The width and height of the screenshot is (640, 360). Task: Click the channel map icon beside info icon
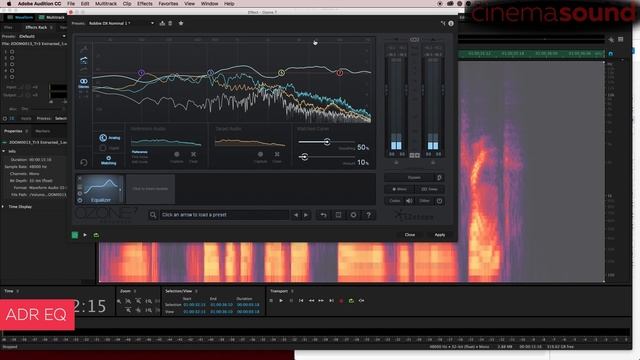coord(443,24)
